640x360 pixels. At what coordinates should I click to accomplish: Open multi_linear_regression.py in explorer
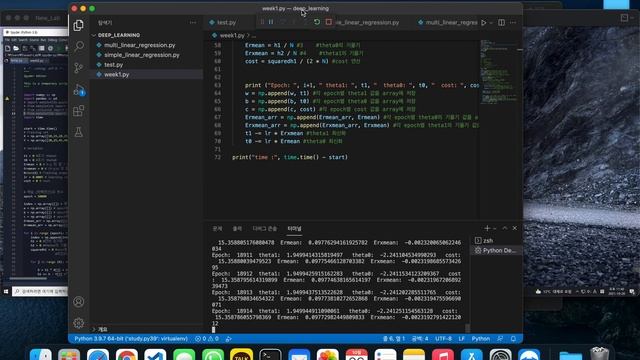[x=140, y=45]
